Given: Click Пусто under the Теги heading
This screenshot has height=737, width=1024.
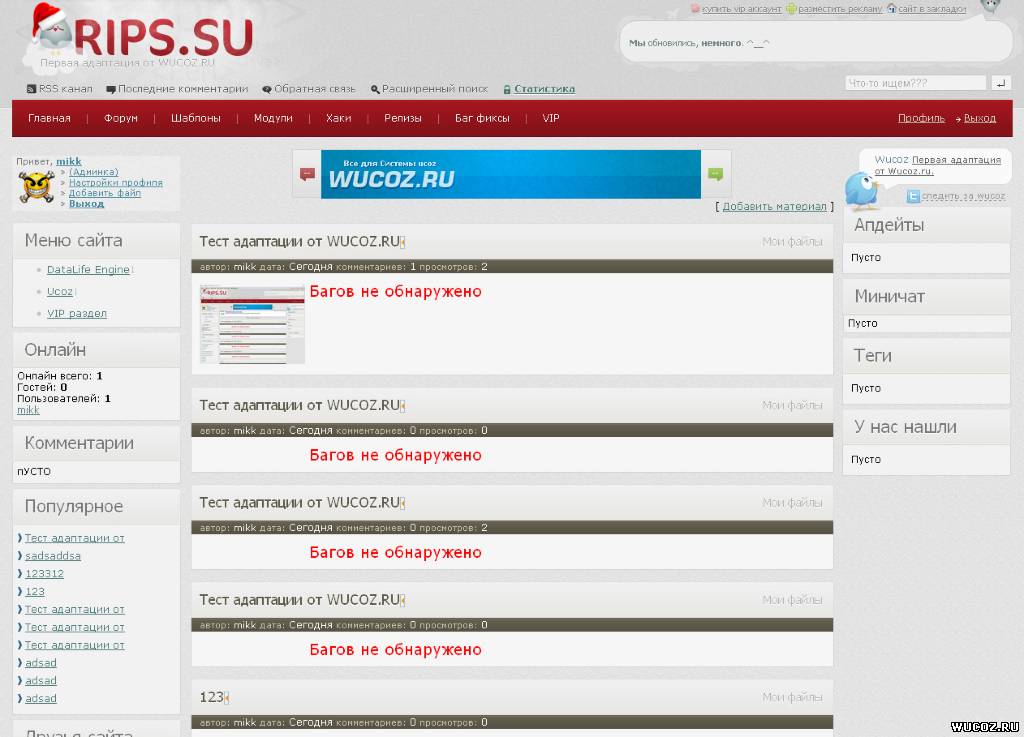Looking at the screenshot, I should [865, 388].
